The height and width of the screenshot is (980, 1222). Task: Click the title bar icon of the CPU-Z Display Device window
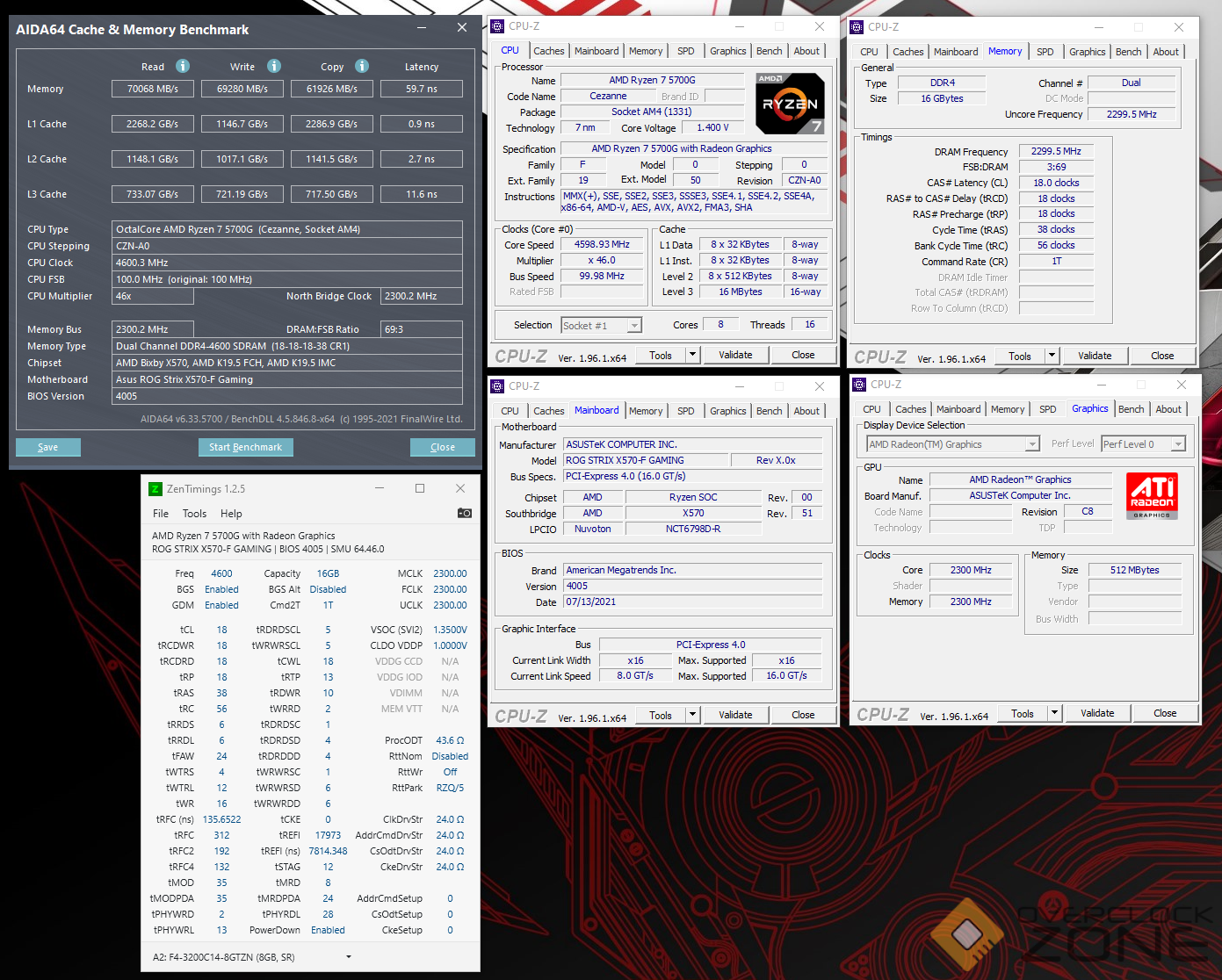click(859, 385)
